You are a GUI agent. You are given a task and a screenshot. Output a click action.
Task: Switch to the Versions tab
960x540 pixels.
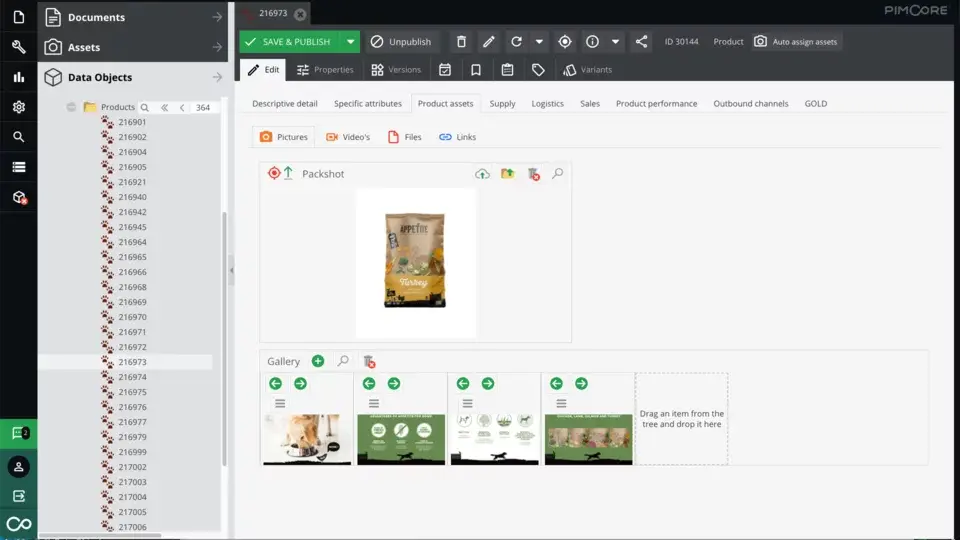(396, 70)
